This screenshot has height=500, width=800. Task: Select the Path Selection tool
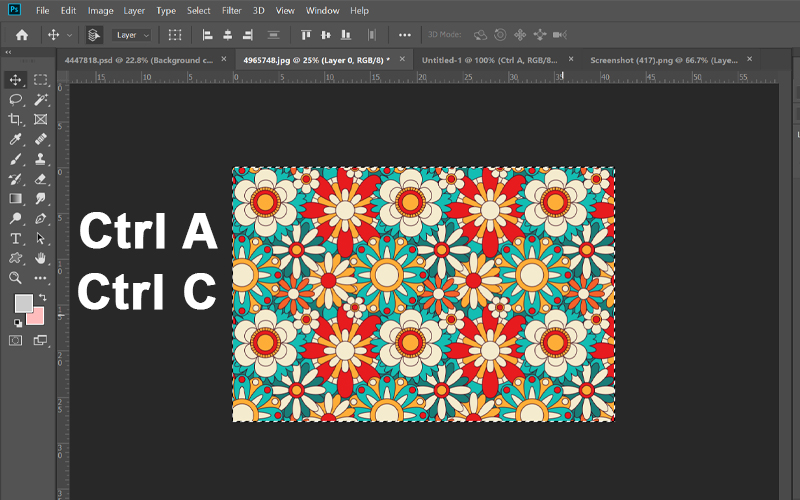(x=40, y=238)
